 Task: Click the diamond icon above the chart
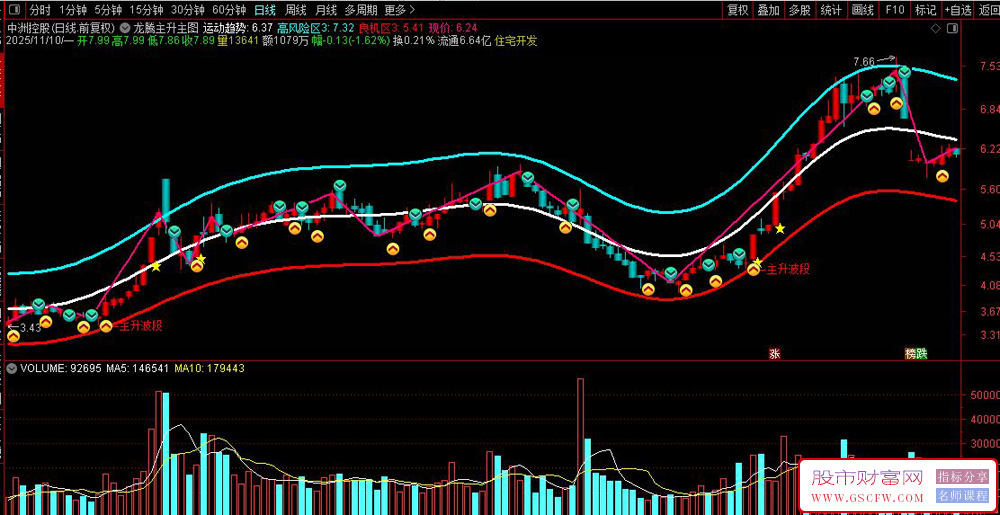point(936,29)
